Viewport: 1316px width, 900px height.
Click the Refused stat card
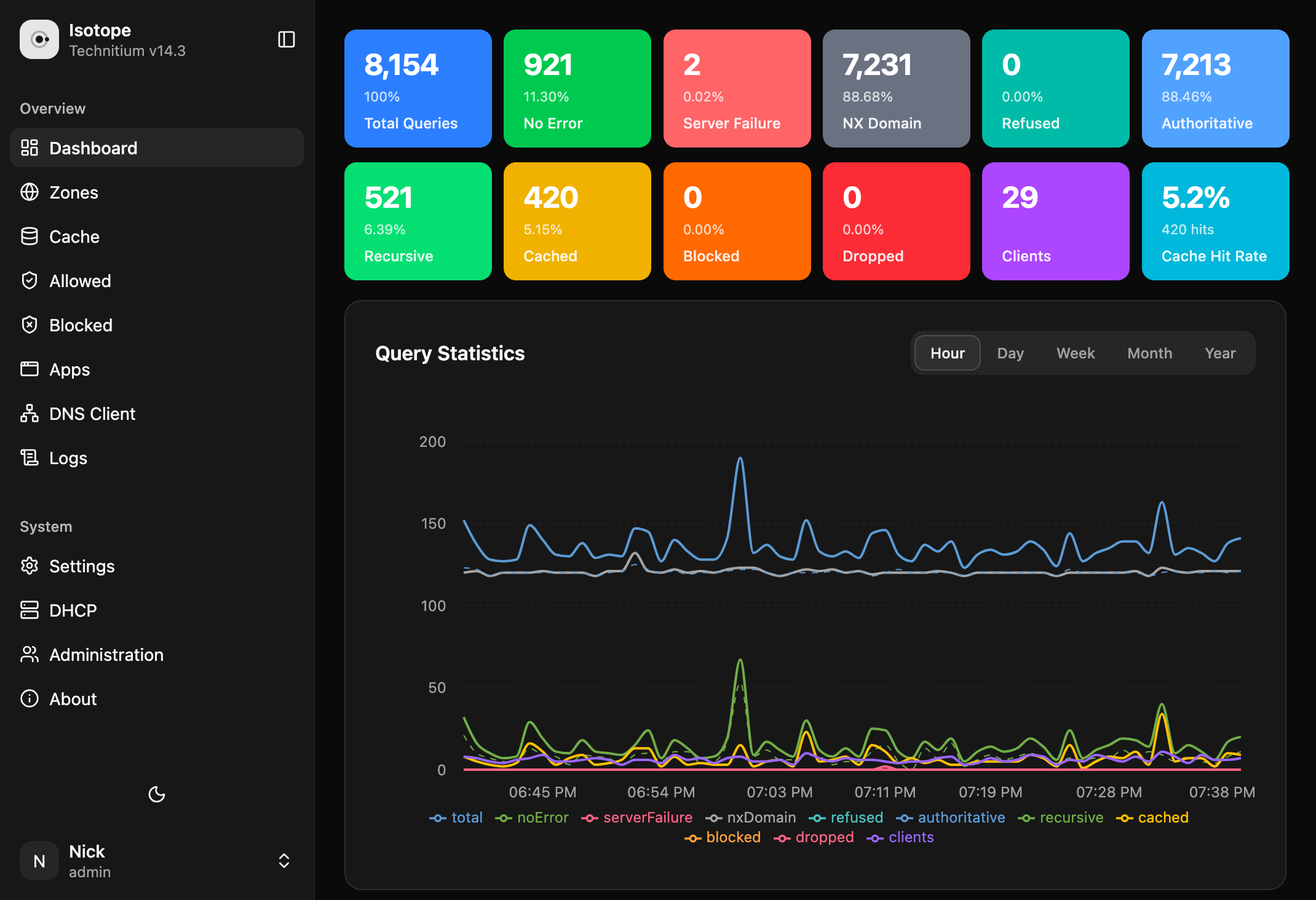click(x=1056, y=89)
